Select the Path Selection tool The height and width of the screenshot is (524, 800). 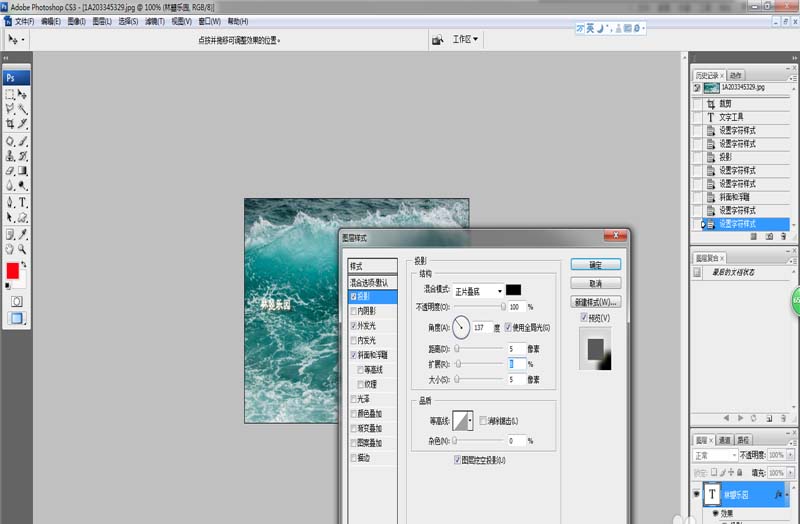point(10,217)
